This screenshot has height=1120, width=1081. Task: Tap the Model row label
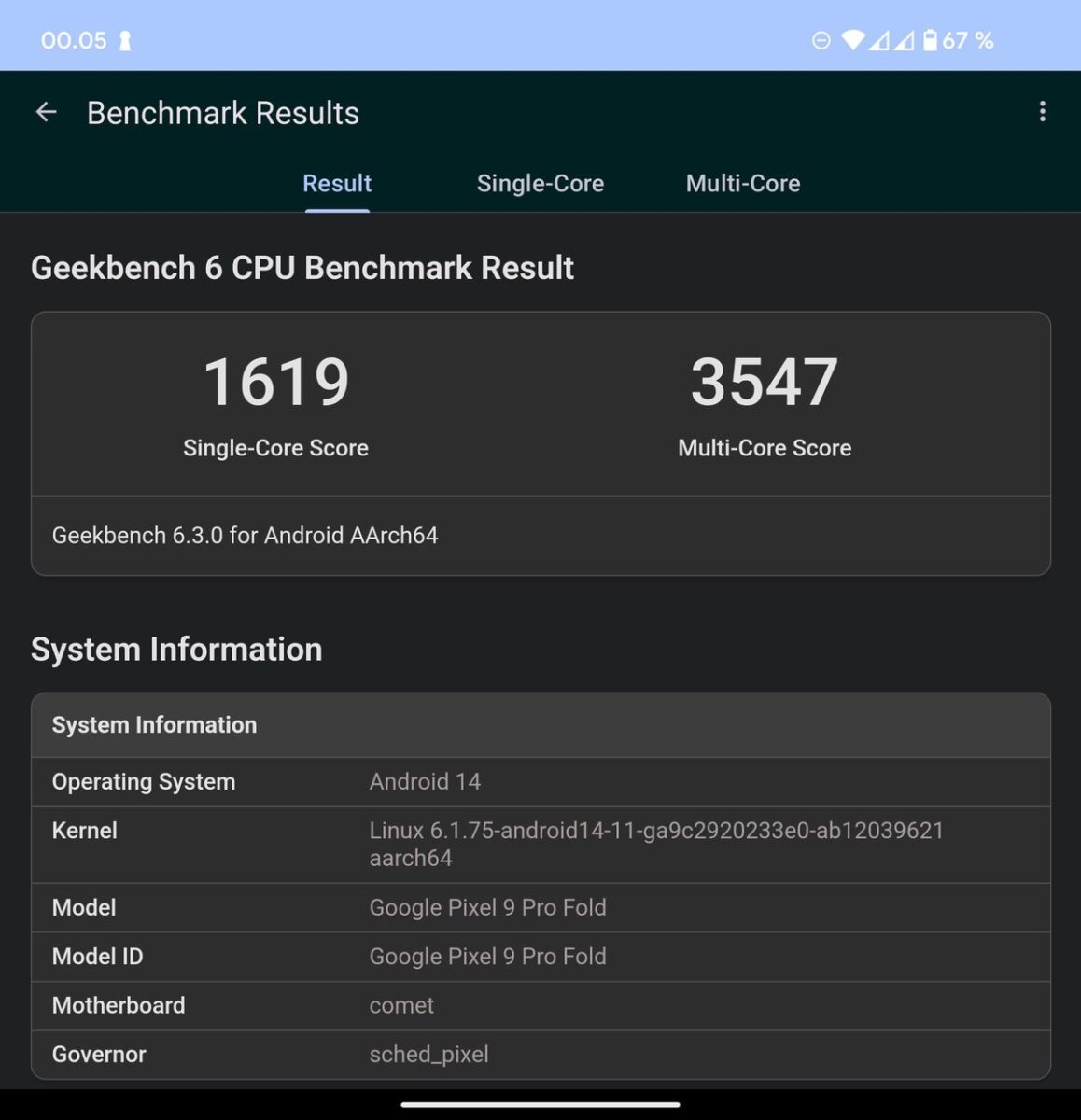(84, 907)
